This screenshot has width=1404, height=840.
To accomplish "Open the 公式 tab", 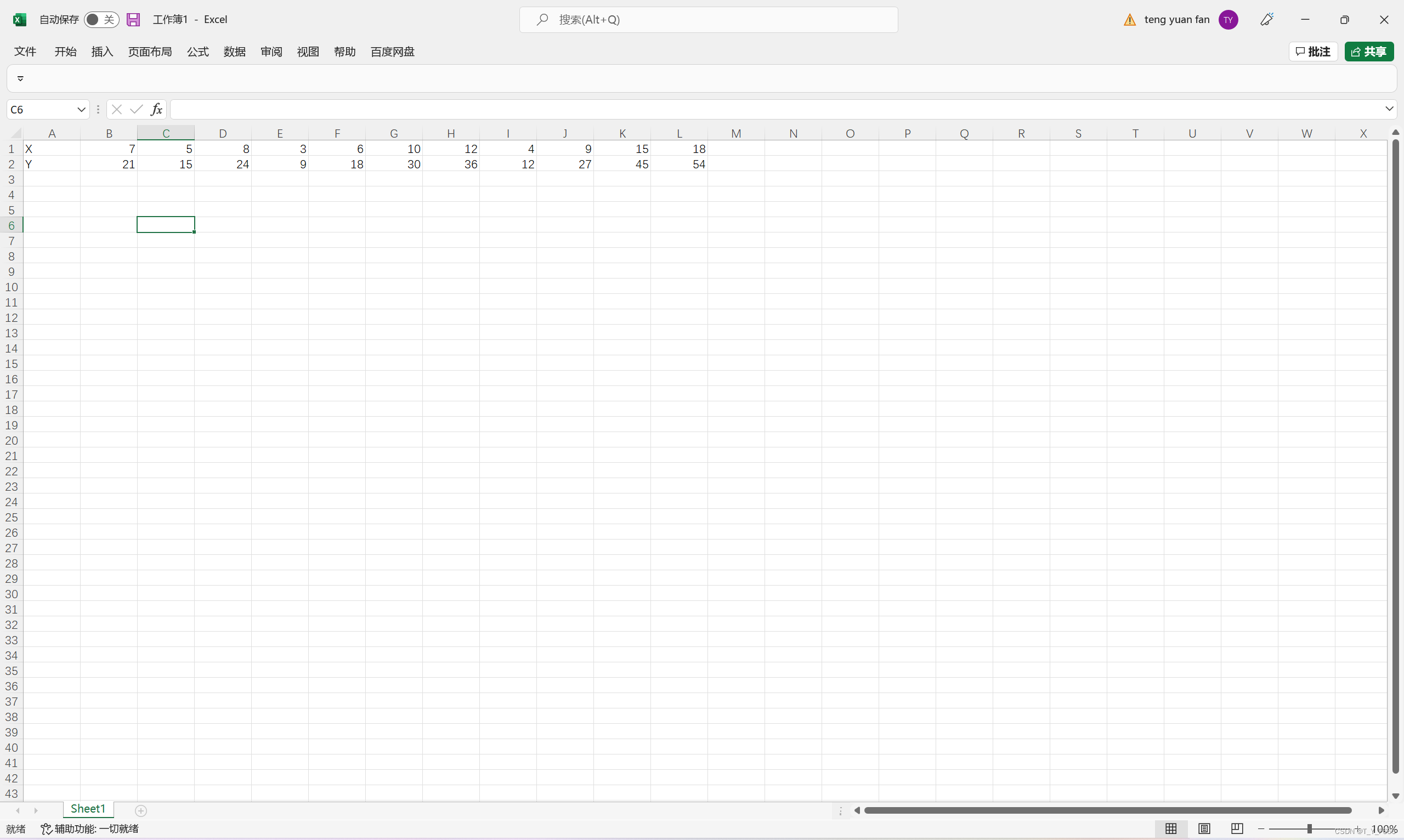I will coord(197,52).
